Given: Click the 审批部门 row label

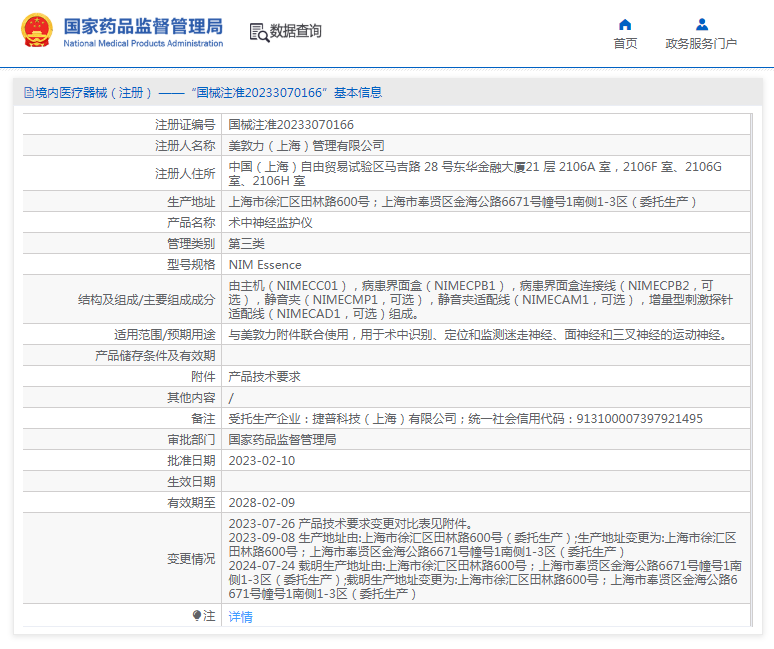Looking at the screenshot, I should coord(191,440).
